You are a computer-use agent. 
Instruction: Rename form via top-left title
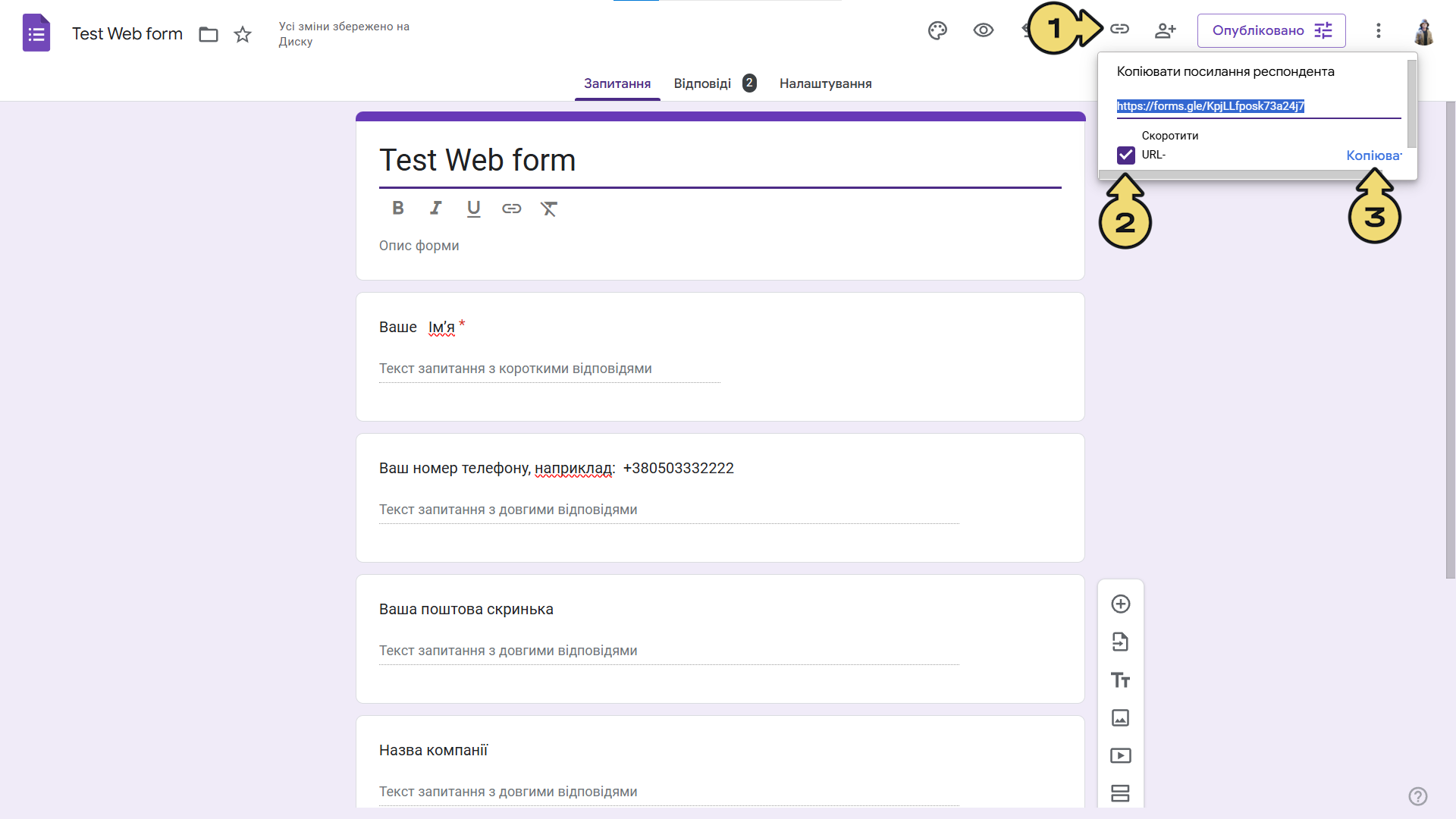tap(127, 34)
